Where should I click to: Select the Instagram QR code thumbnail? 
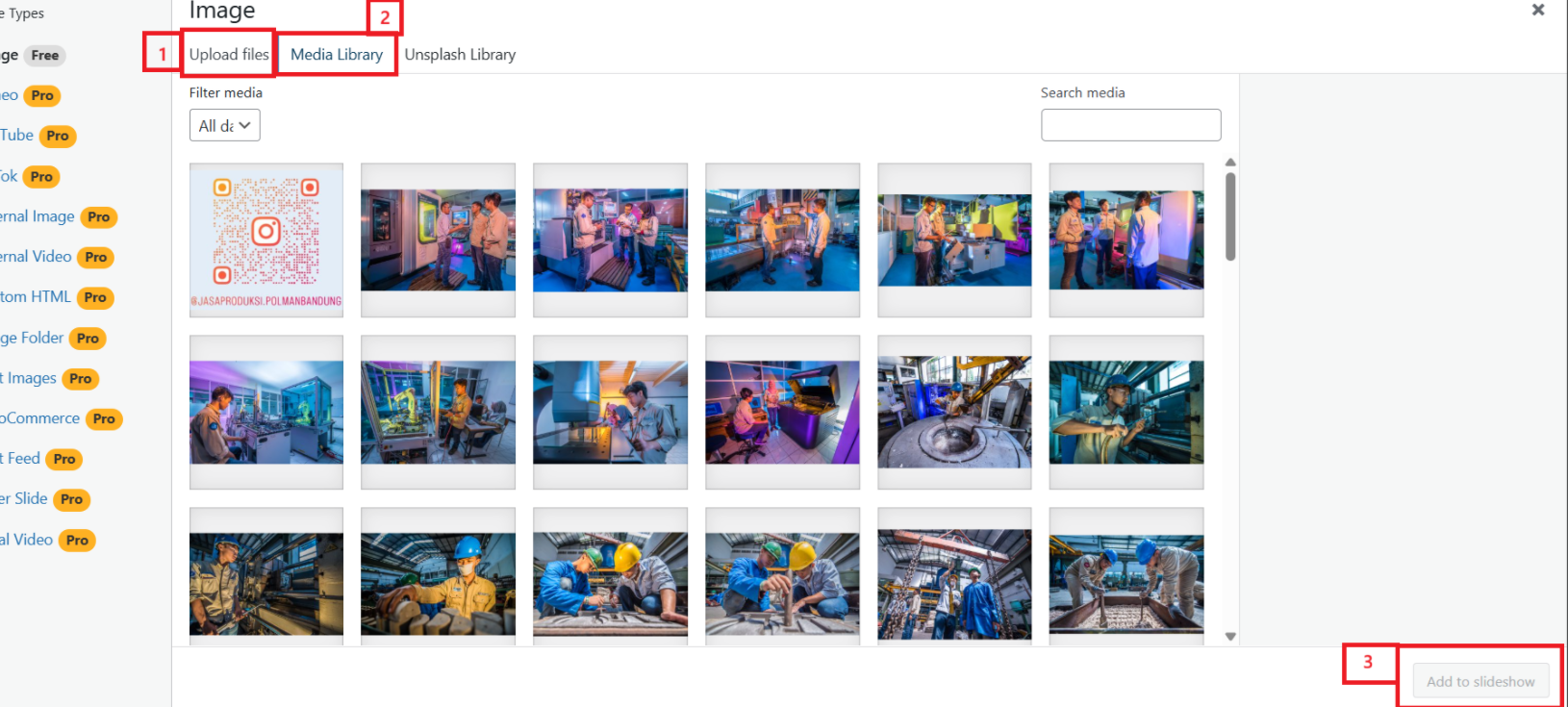266,240
